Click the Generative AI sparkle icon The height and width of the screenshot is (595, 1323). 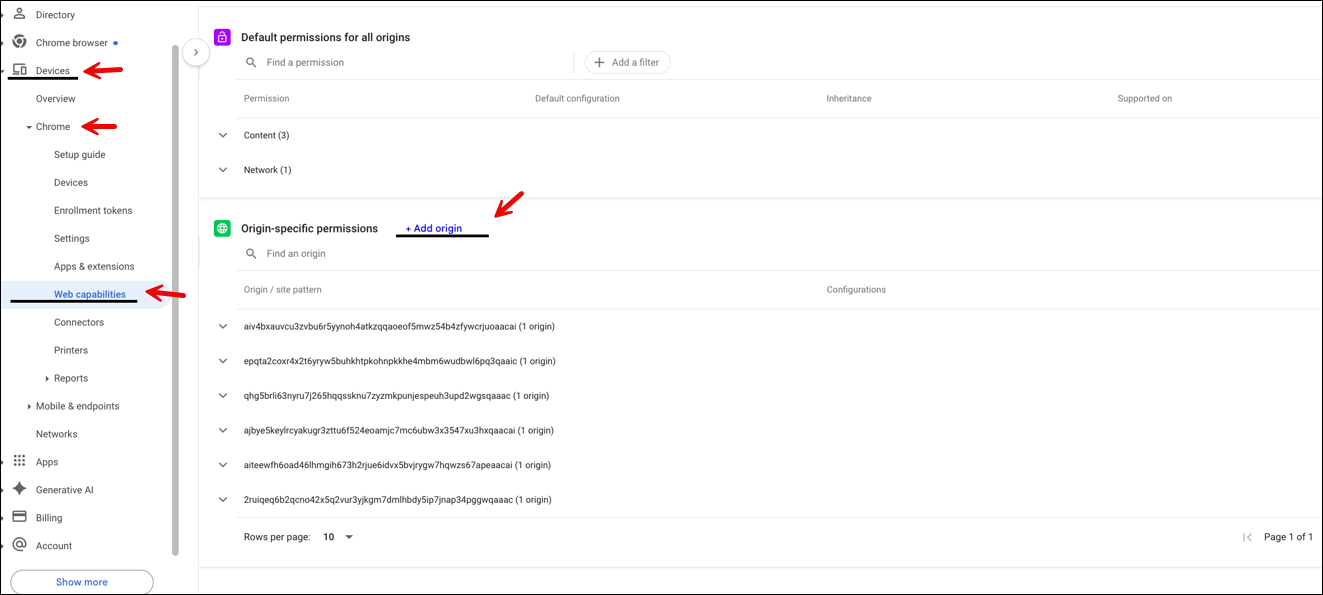point(18,489)
